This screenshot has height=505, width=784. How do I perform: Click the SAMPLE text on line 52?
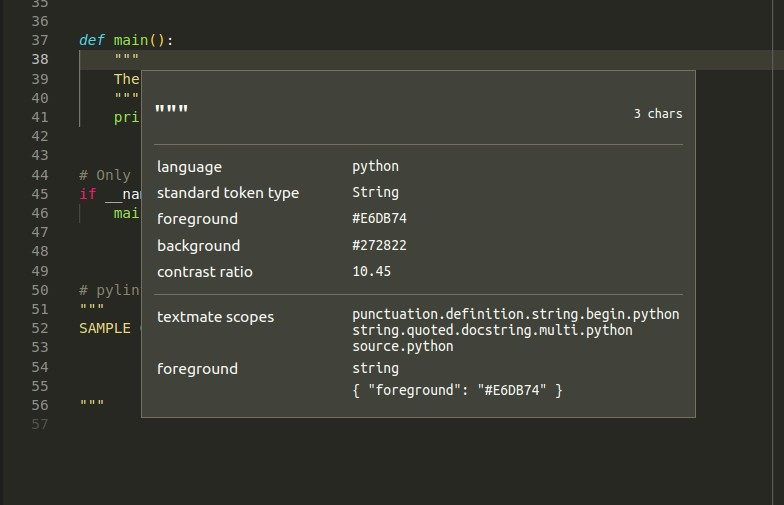point(104,328)
